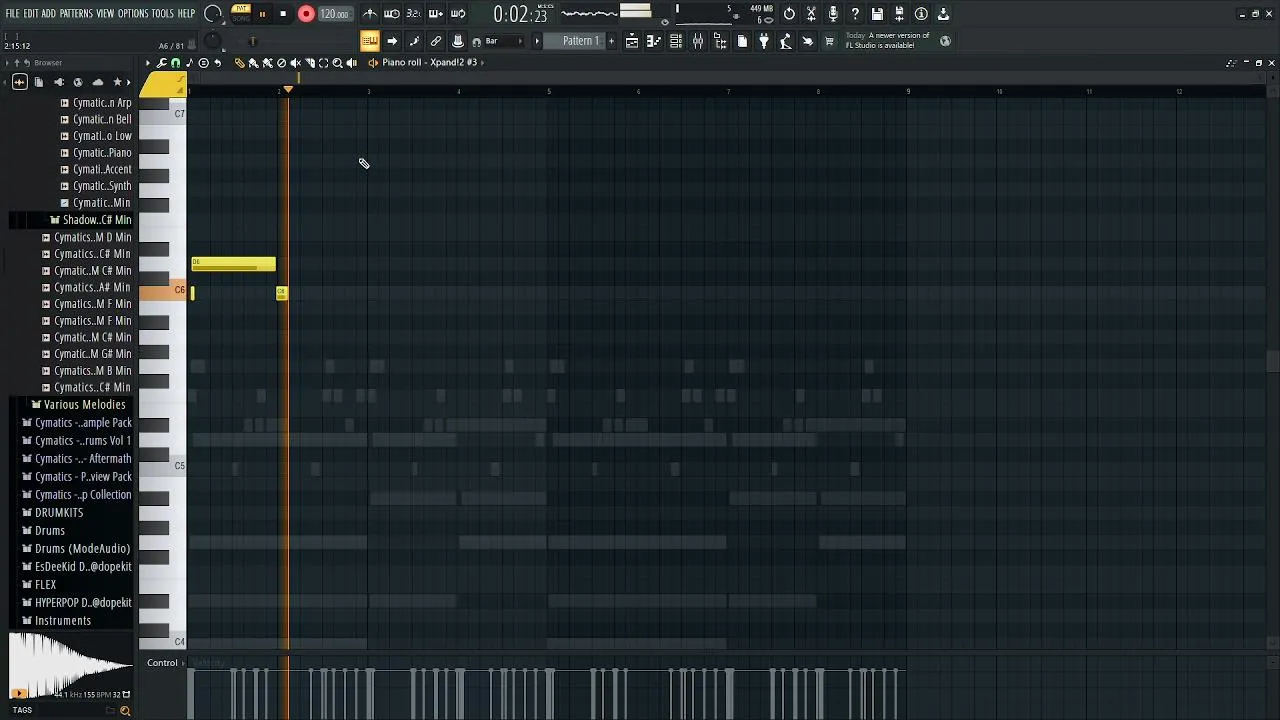Click the record button

(x=306, y=14)
